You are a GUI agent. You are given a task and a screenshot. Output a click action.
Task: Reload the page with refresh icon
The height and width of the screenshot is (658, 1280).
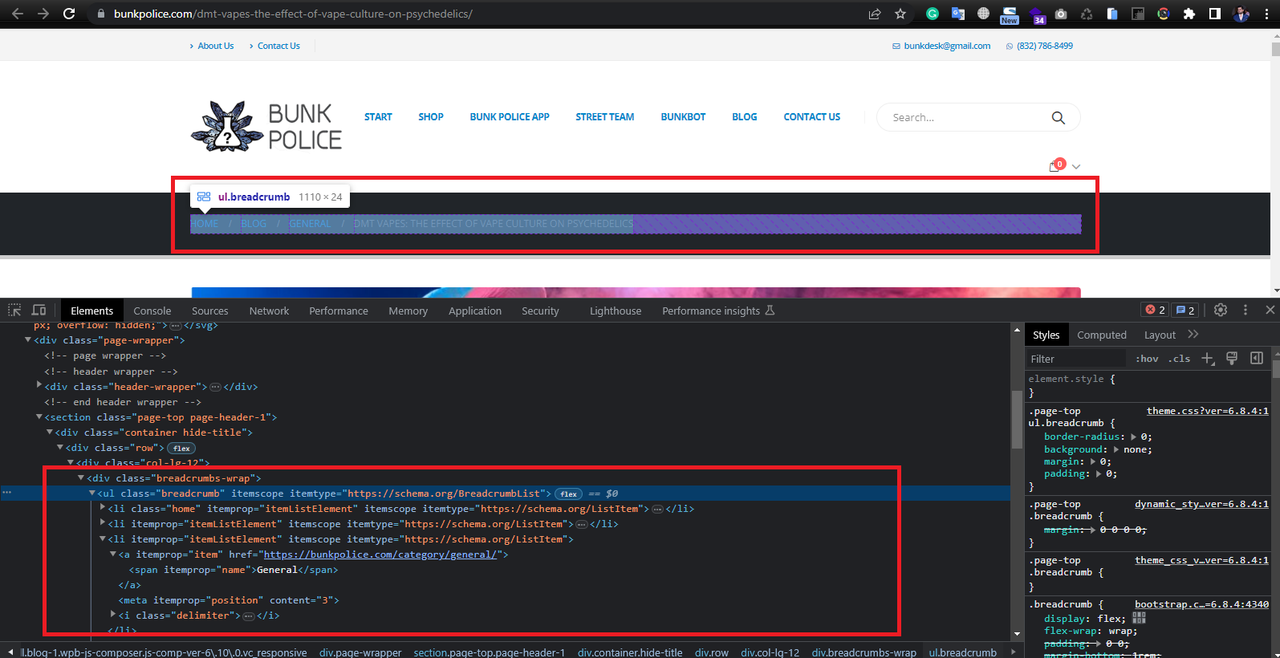point(69,14)
